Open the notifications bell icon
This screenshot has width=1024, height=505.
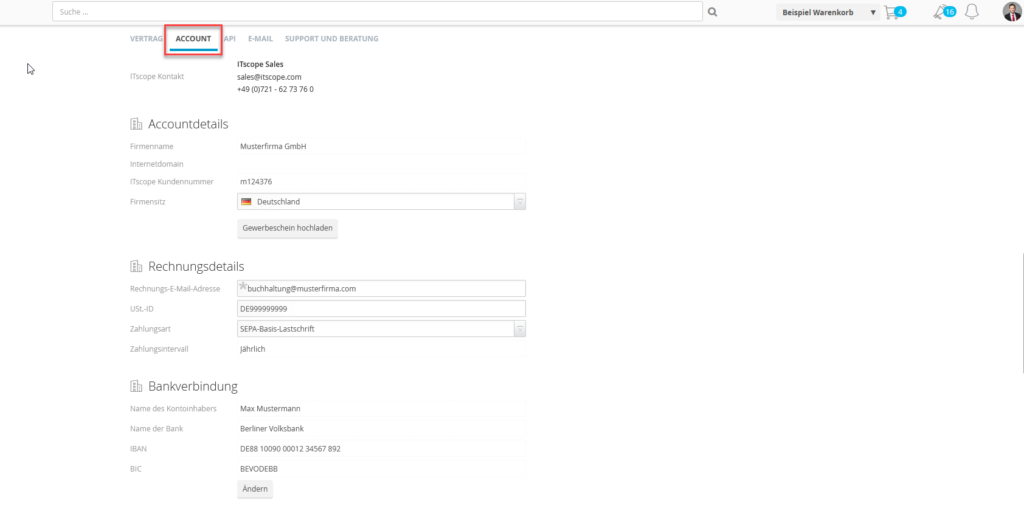[972, 12]
